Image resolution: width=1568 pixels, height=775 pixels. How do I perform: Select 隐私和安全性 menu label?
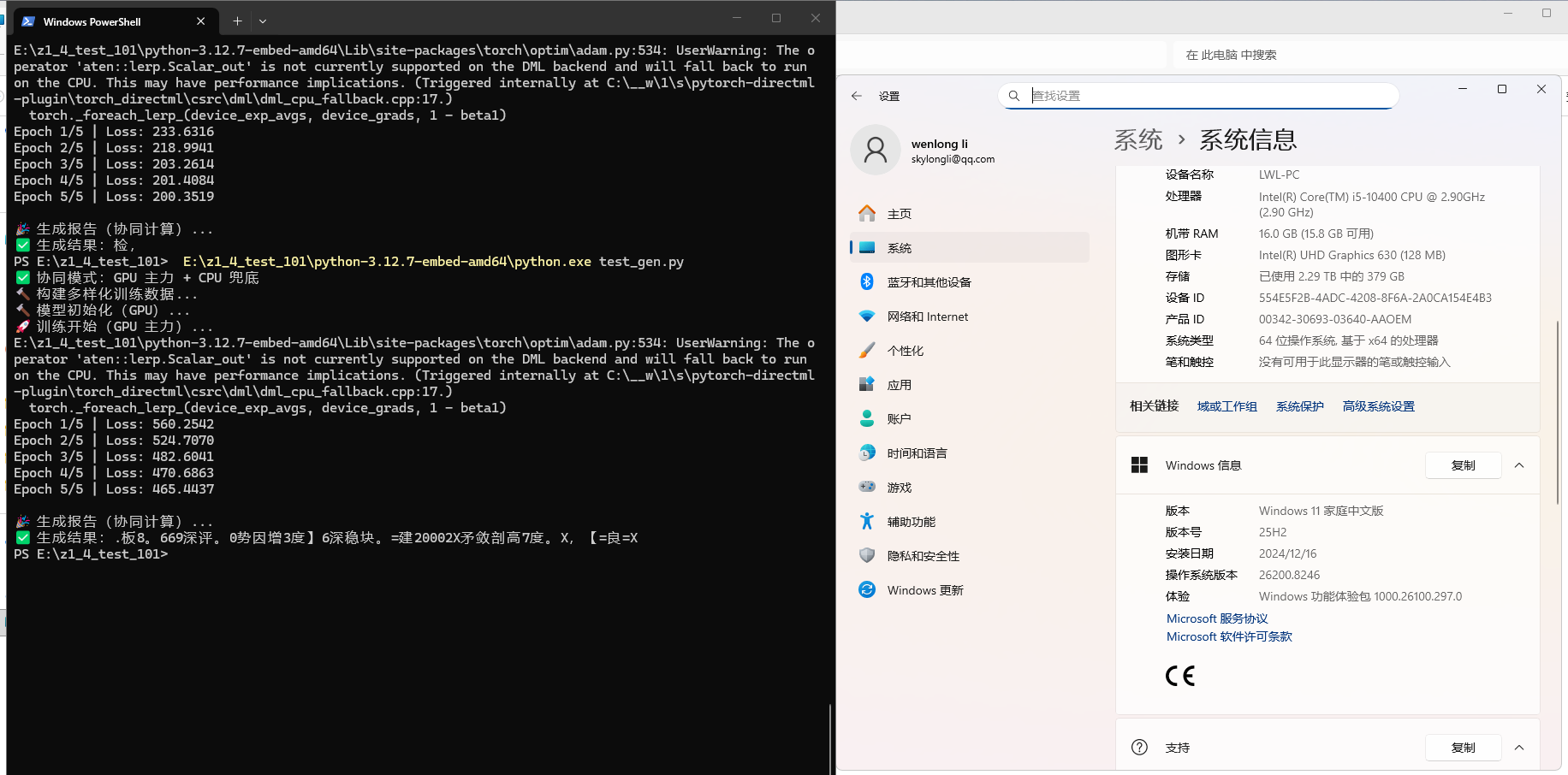[923, 556]
